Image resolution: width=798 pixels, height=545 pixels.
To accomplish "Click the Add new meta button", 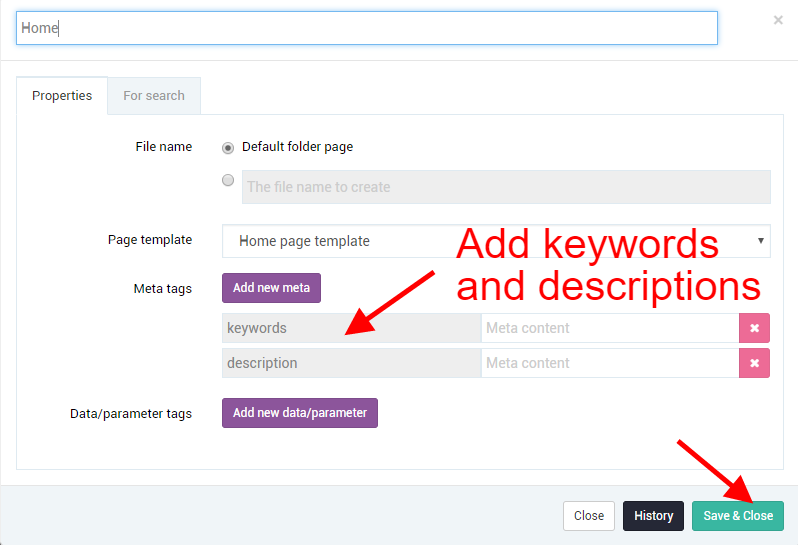I will click(271, 288).
